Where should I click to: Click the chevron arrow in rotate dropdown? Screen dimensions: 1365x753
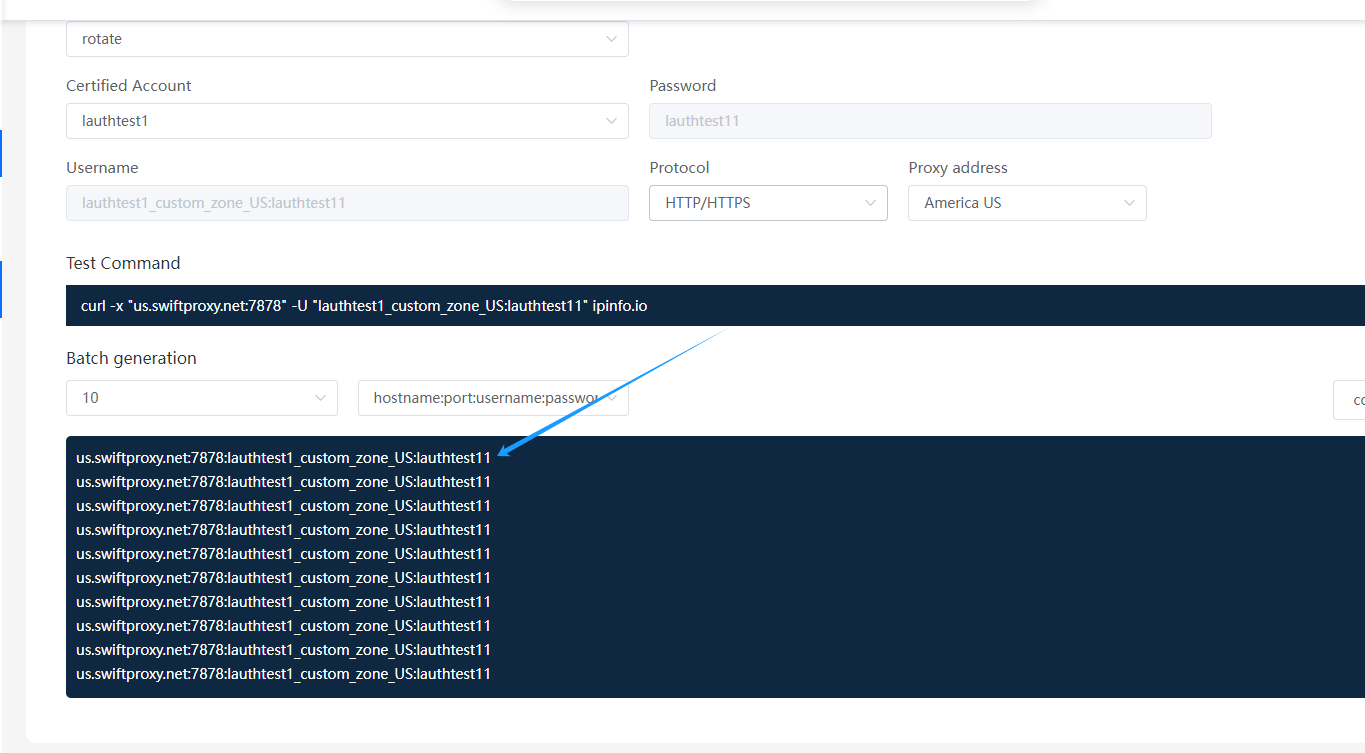[611, 39]
